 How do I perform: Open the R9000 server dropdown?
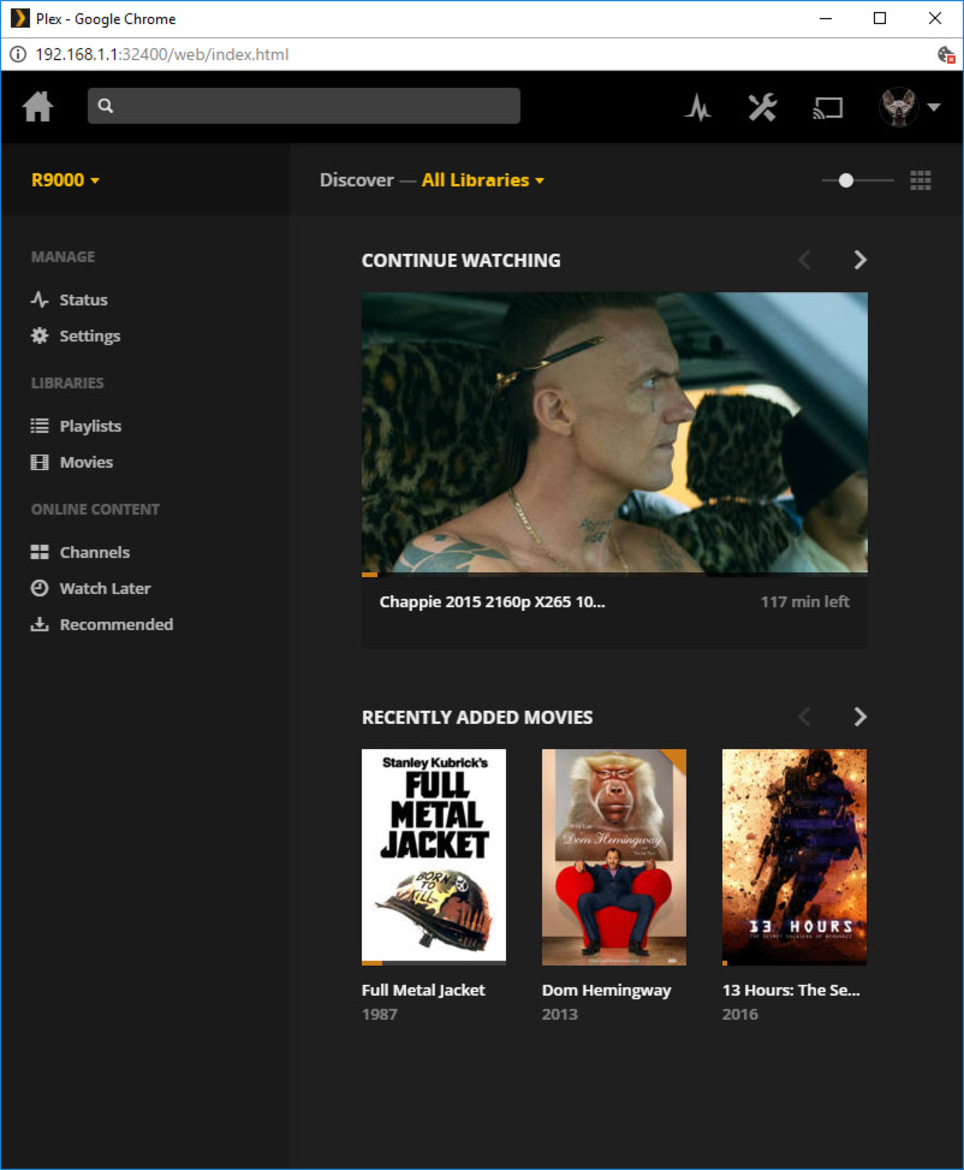click(x=66, y=180)
